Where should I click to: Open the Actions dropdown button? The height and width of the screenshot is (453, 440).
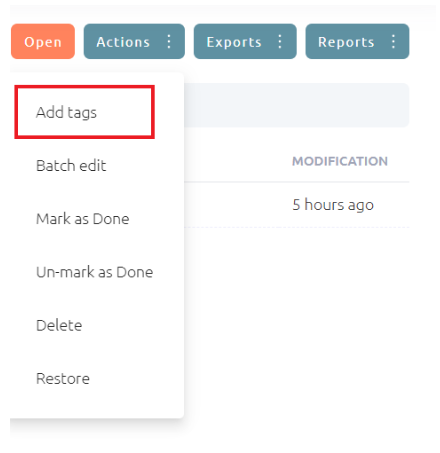coord(134,42)
